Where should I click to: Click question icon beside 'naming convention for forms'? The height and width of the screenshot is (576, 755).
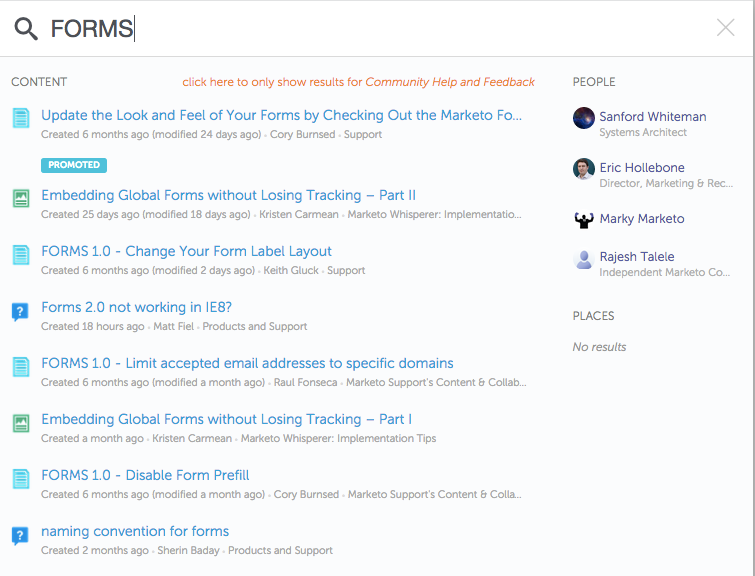20,535
